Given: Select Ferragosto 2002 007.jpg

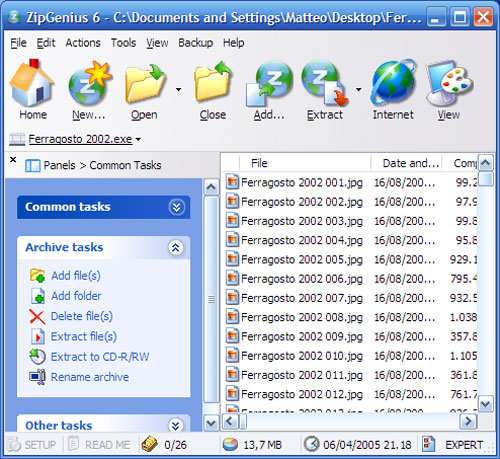Looking at the screenshot, I should coord(302,298).
